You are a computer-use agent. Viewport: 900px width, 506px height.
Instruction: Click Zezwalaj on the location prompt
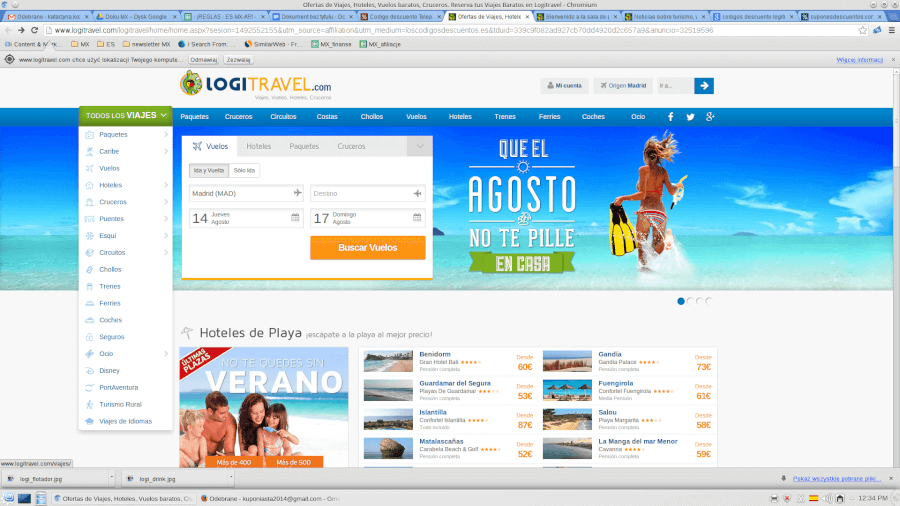coord(238,60)
